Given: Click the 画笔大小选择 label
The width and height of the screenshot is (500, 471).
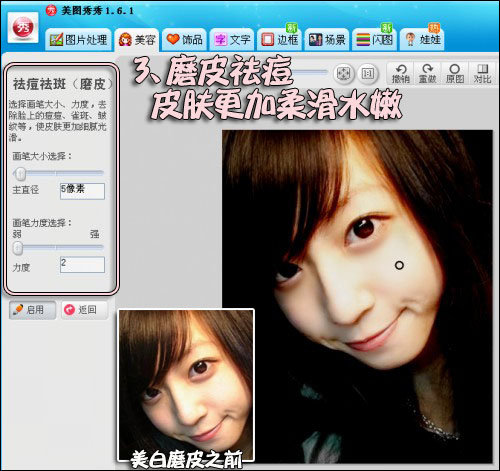Looking at the screenshot, I should tap(42, 156).
